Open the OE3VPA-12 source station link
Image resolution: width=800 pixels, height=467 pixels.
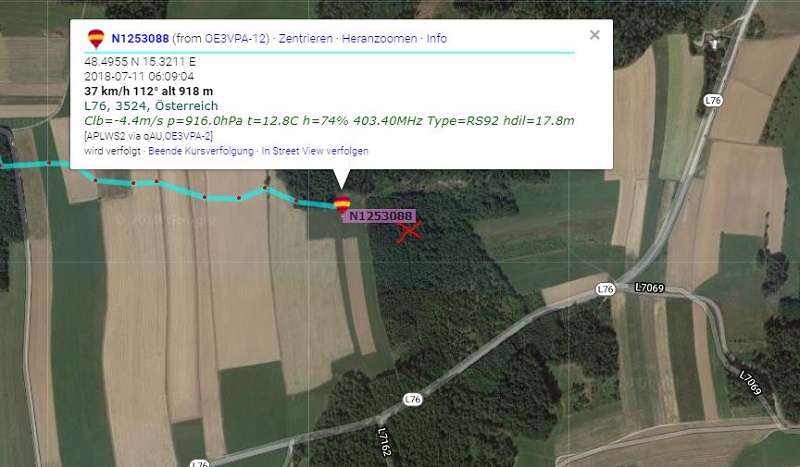(235, 39)
